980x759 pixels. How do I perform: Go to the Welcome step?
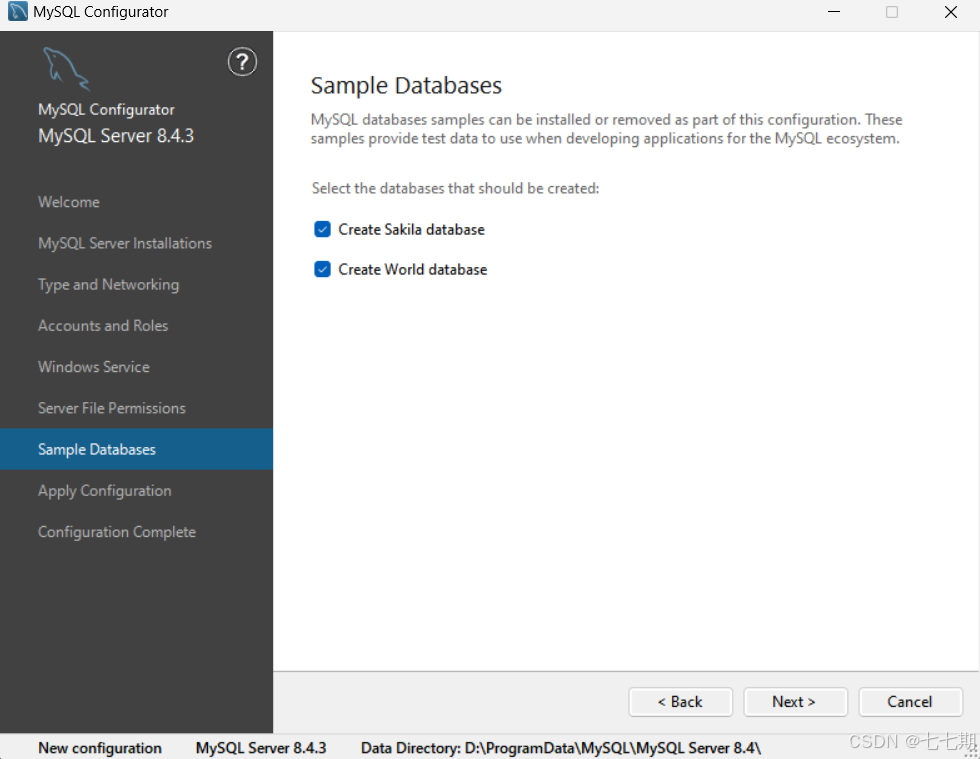pos(69,202)
